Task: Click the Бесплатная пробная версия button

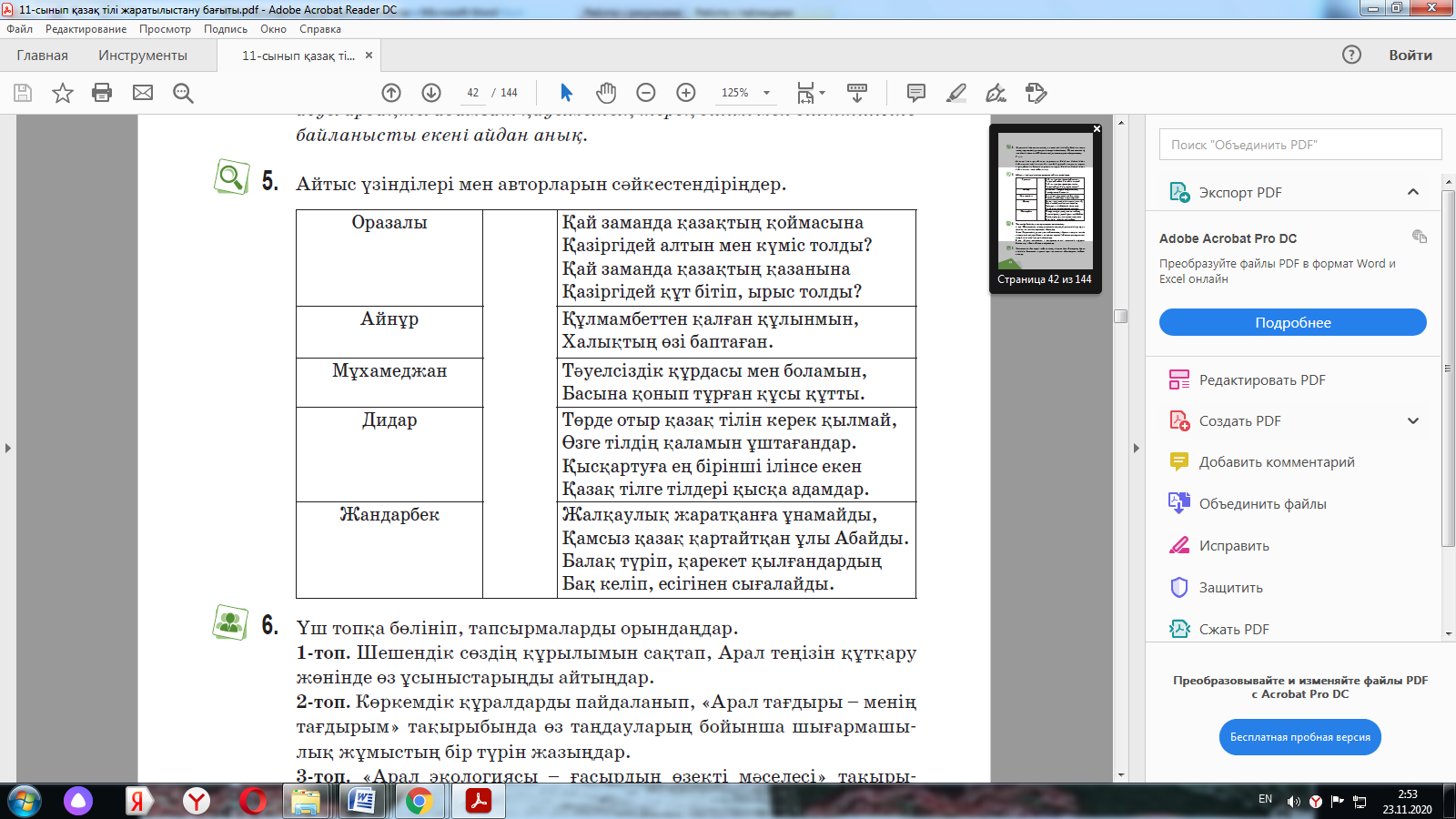Action: click(1299, 737)
